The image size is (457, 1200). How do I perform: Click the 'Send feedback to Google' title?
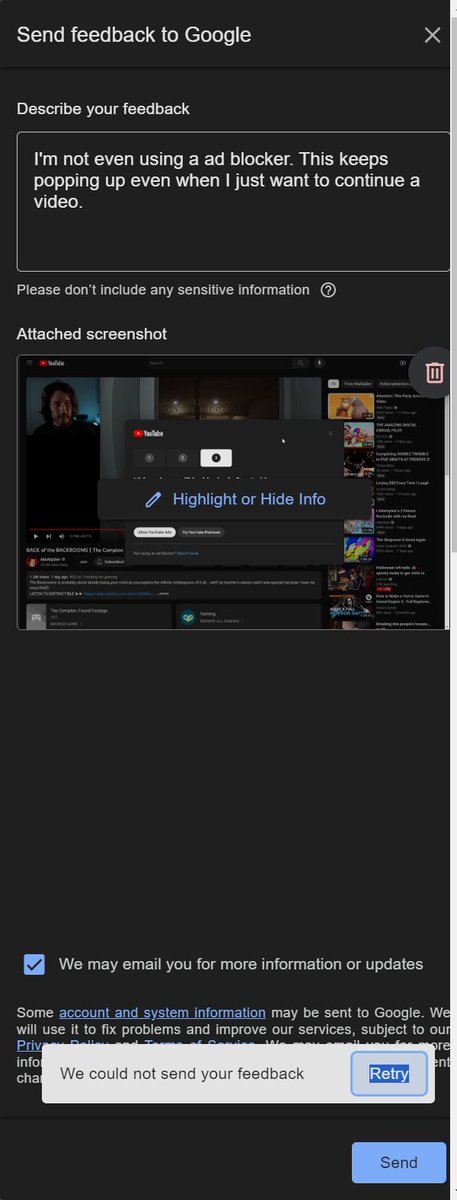134,35
